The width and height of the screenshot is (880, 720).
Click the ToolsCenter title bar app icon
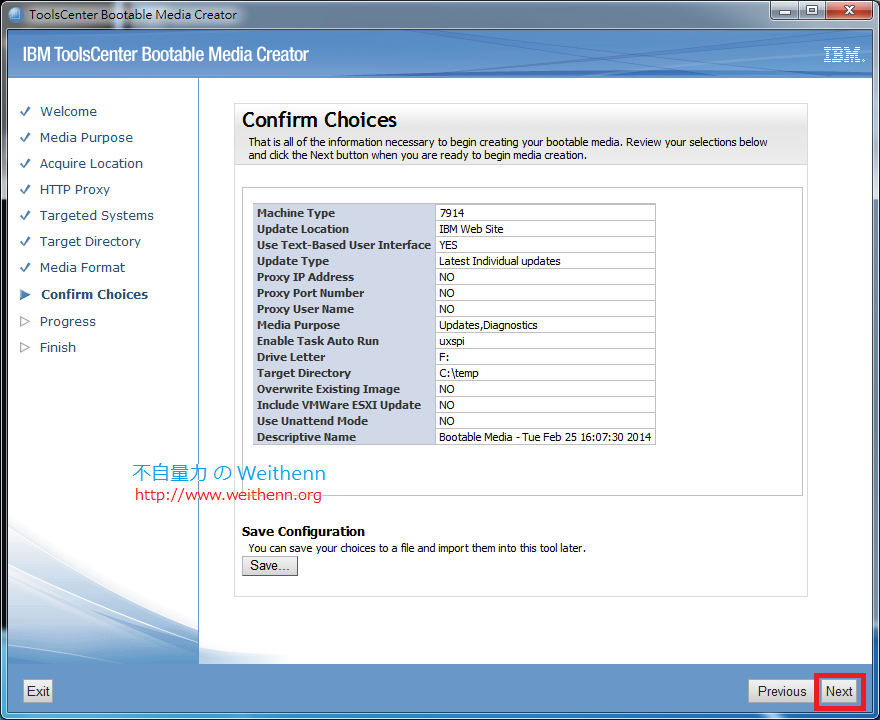(x=15, y=14)
